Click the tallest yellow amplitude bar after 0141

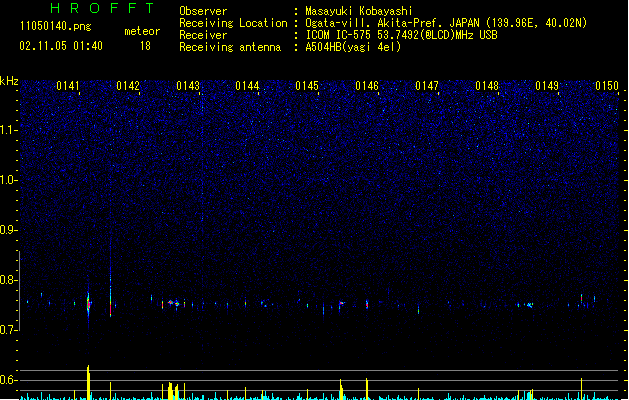(x=88, y=382)
